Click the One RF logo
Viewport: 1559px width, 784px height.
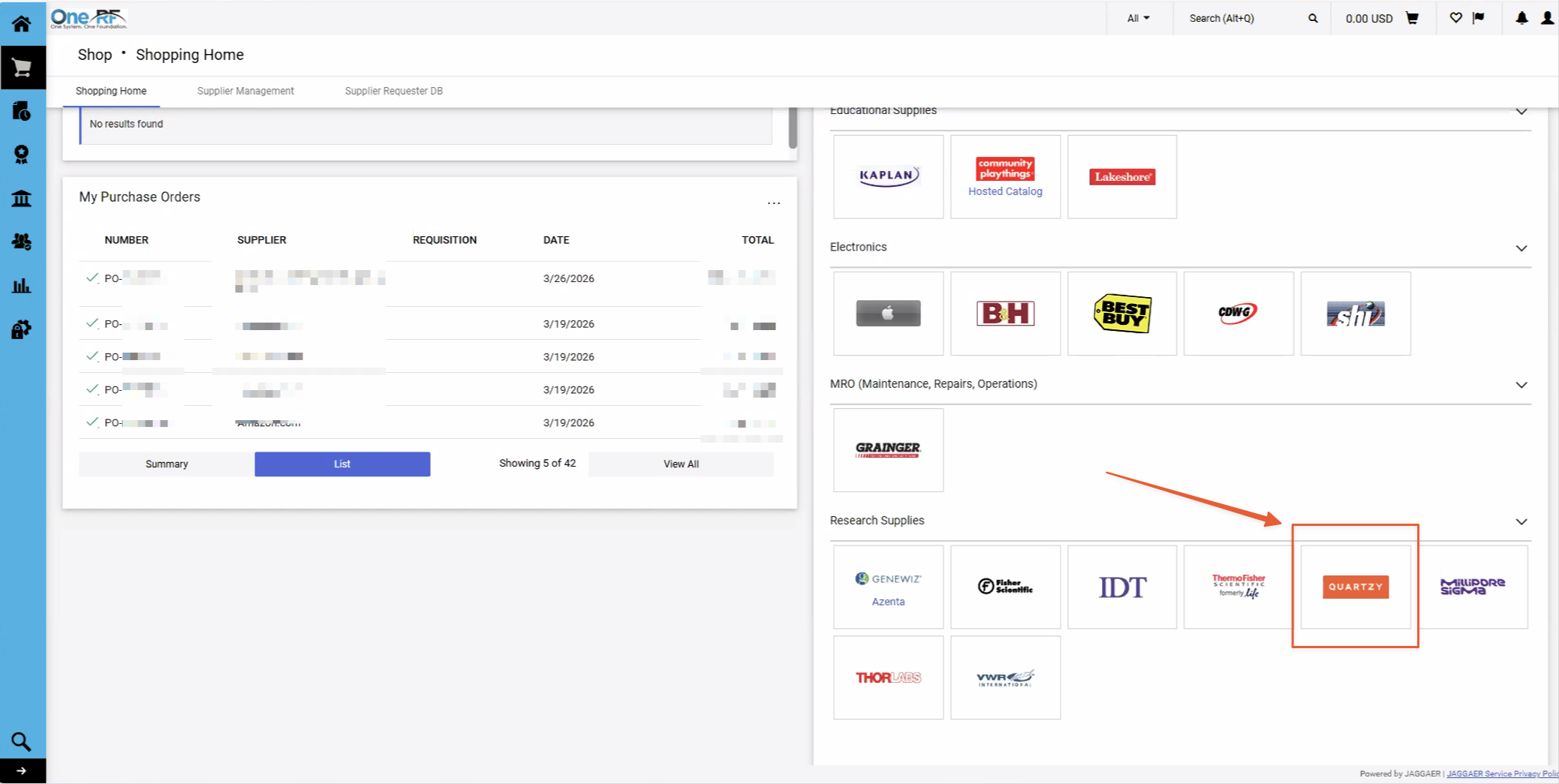(x=89, y=18)
